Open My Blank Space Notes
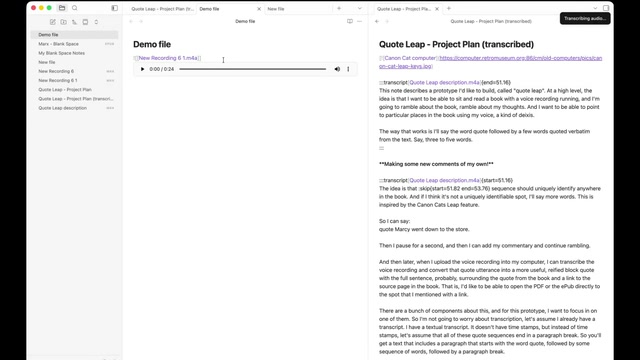The height and width of the screenshot is (360, 640). (74, 53)
